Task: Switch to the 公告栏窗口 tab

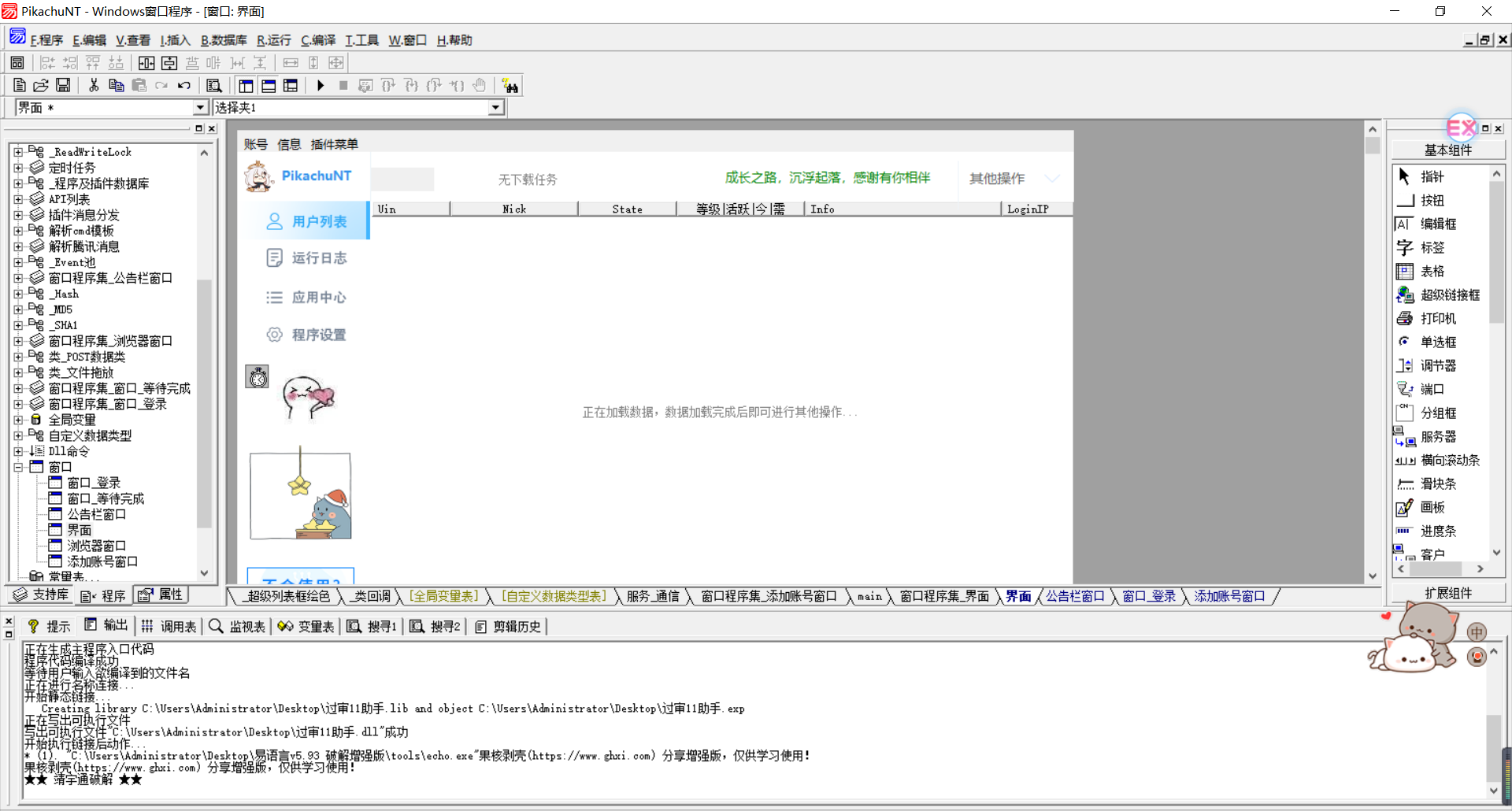Action: click(x=1074, y=597)
